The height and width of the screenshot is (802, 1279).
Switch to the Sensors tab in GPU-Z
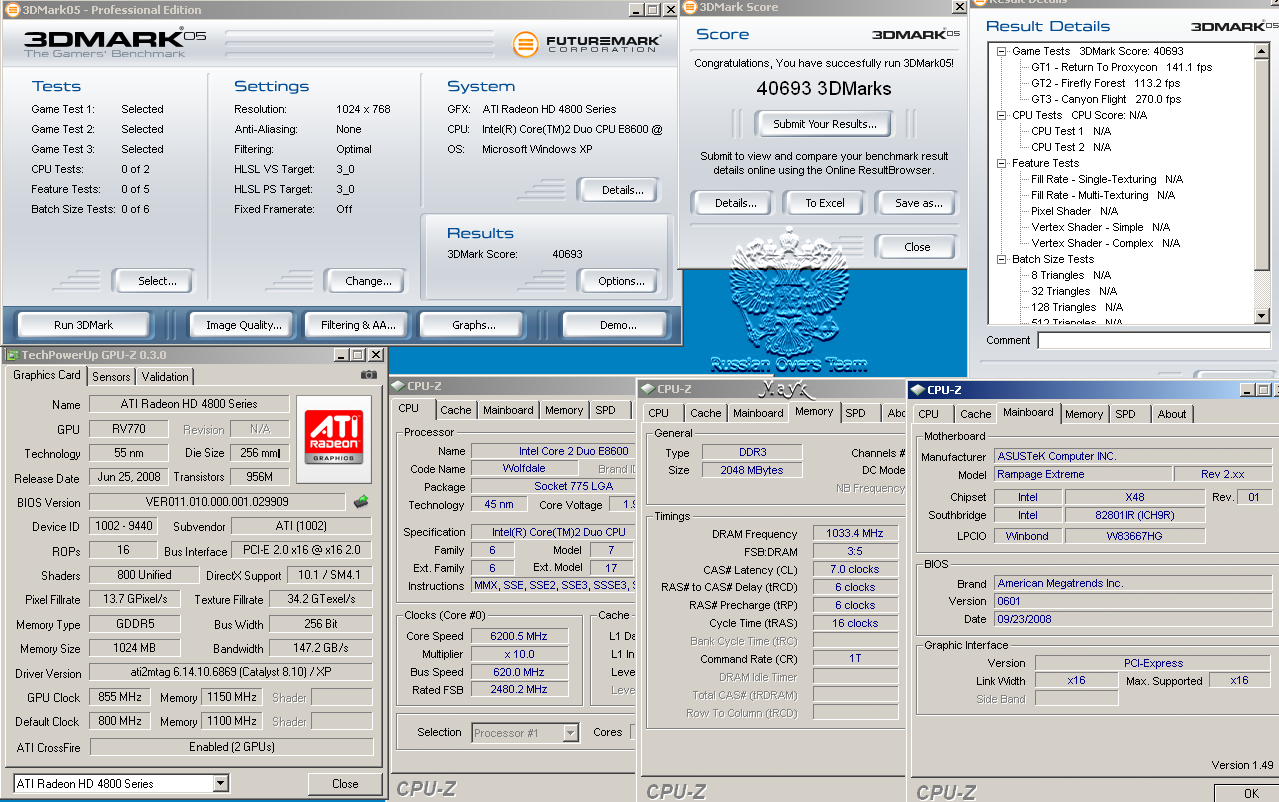[x=111, y=377]
